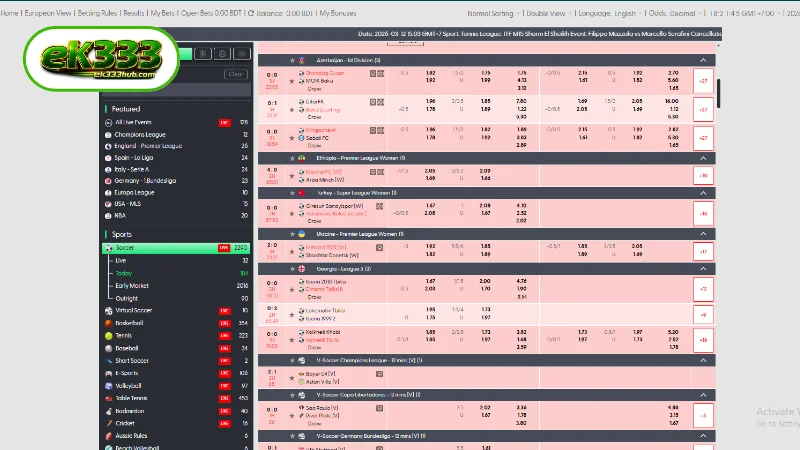This screenshot has width=800, height=450.
Task: Click the Tennis ball icon
Action: click(x=109, y=336)
